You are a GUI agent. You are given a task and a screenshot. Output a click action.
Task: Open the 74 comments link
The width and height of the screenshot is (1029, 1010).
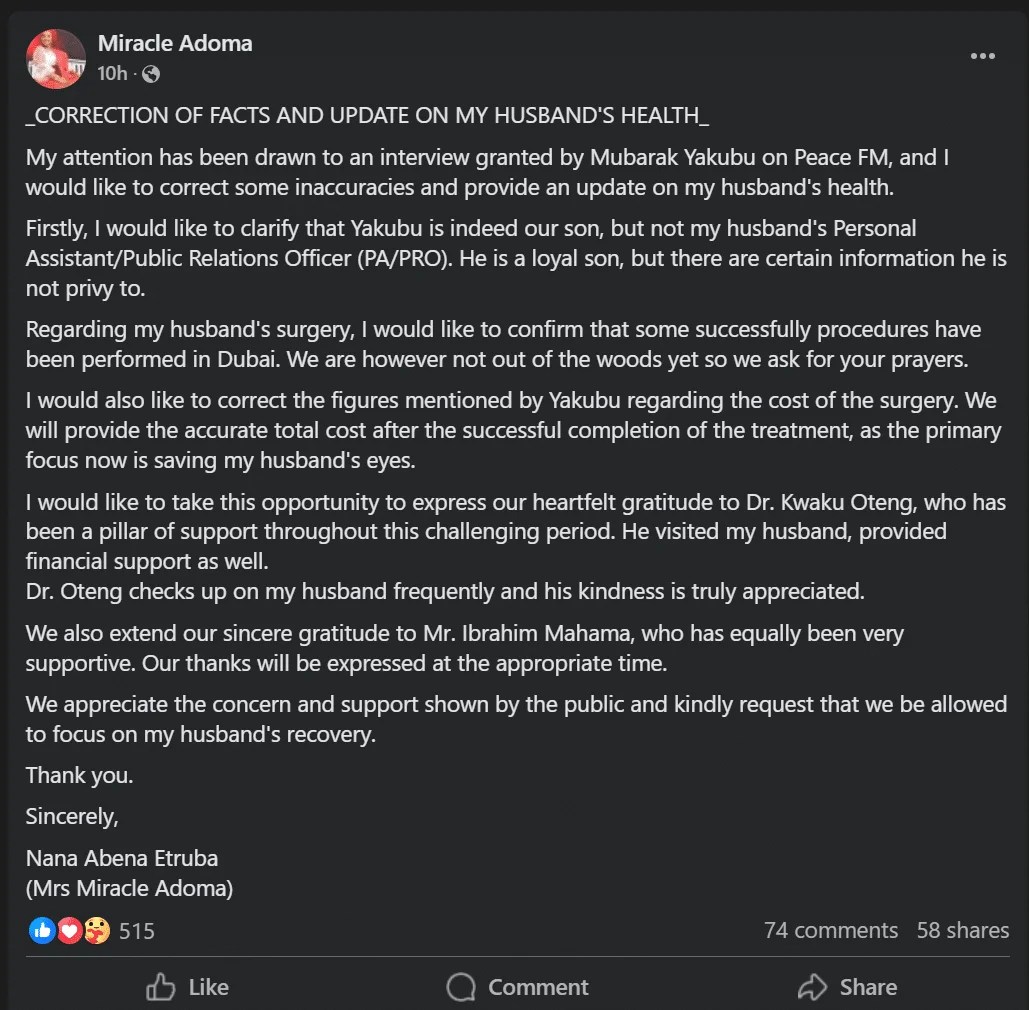coord(830,930)
